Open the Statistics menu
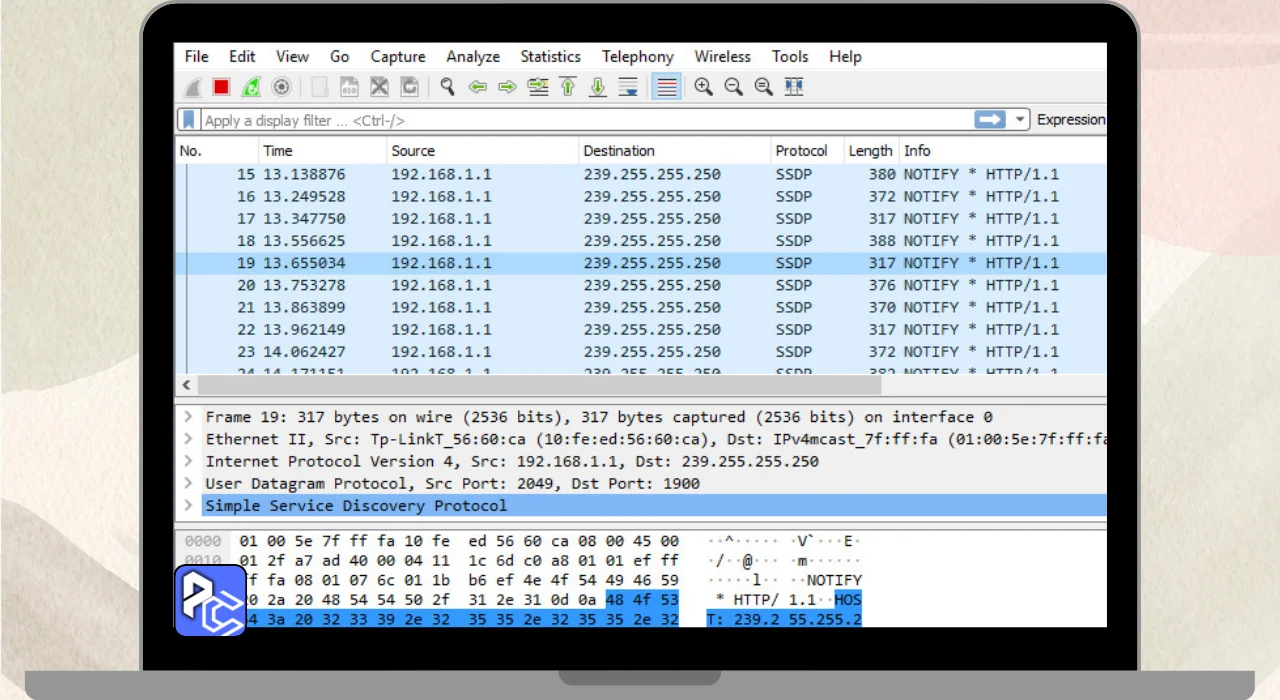Viewport: 1280px width, 700px height. tap(550, 57)
